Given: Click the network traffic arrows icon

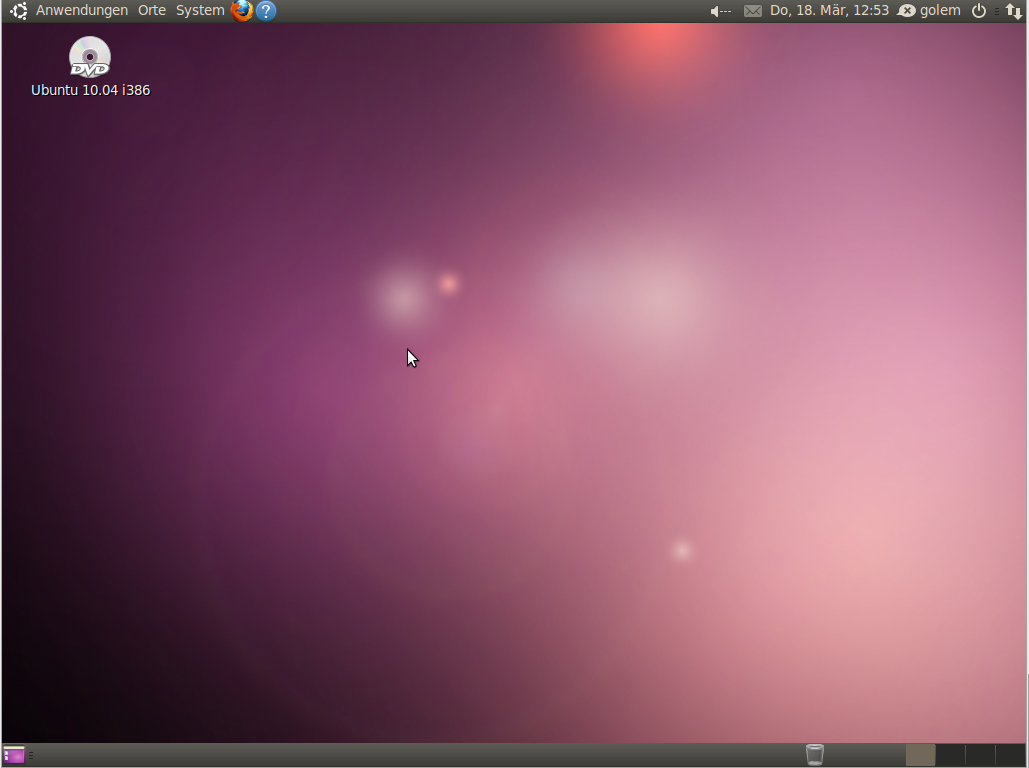Looking at the screenshot, I should [x=1014, y=11].
